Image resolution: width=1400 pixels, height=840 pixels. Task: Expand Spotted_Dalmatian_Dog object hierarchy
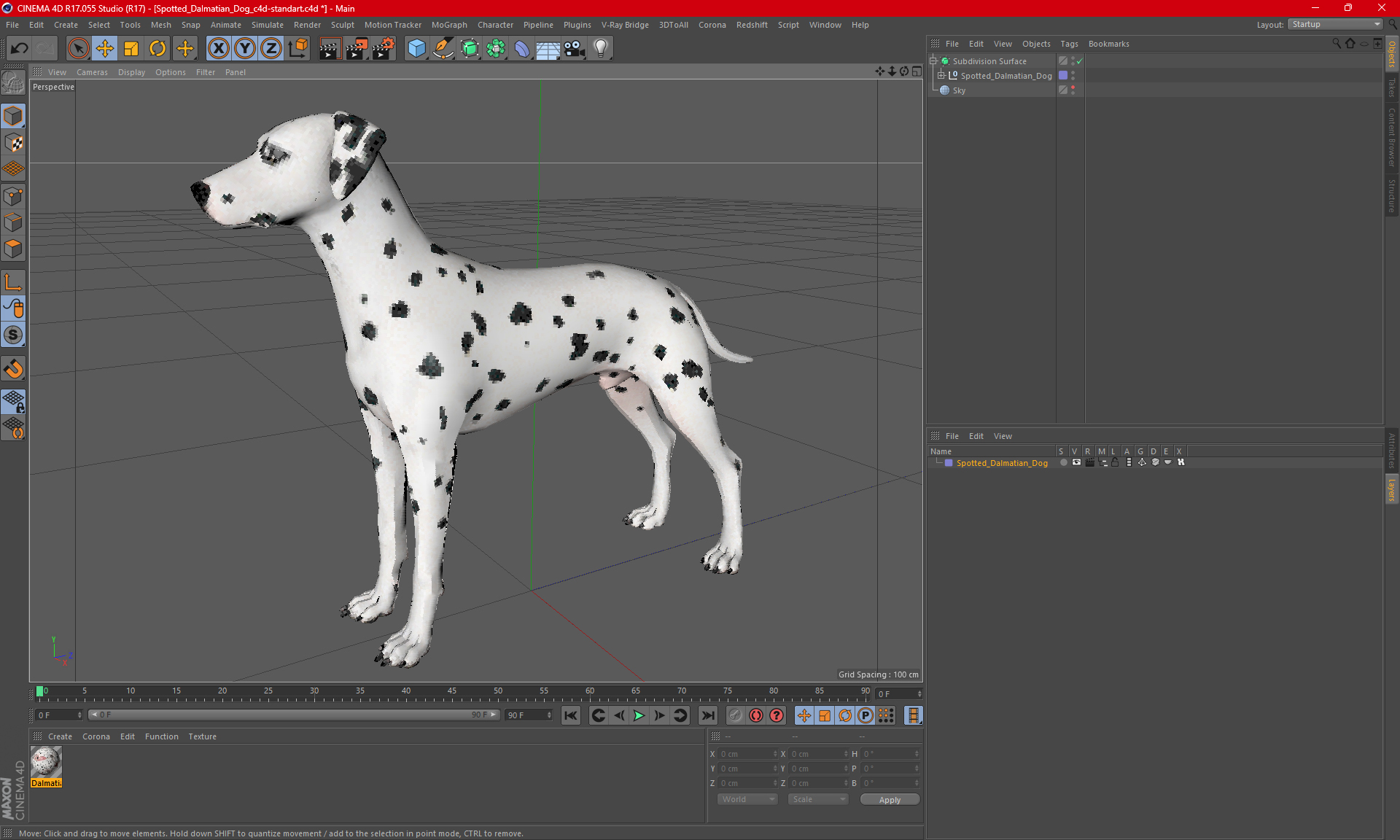point(941,76)
